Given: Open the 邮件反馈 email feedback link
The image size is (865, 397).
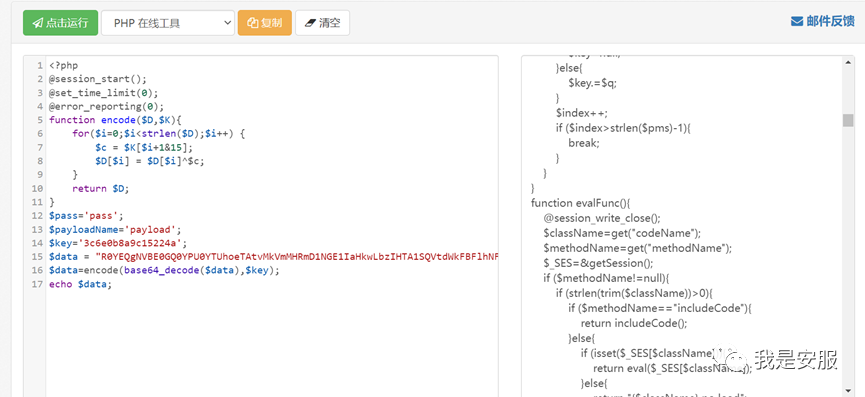Looking at the screenshot, I should click(823, 21).
